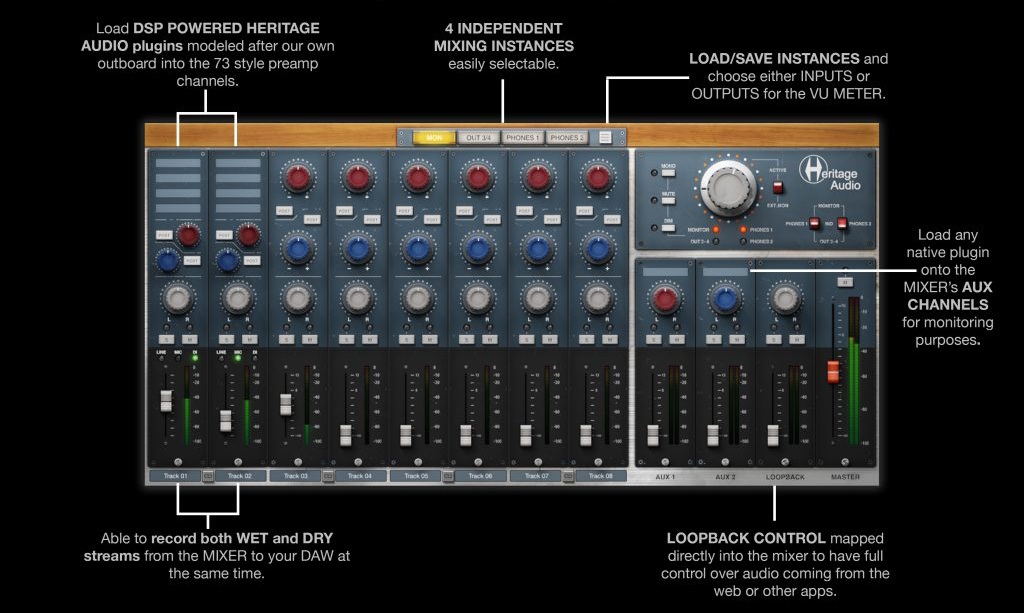Click the blue knob on AUX 2 channel
The image size is (1024, 613).
[725, 298]
